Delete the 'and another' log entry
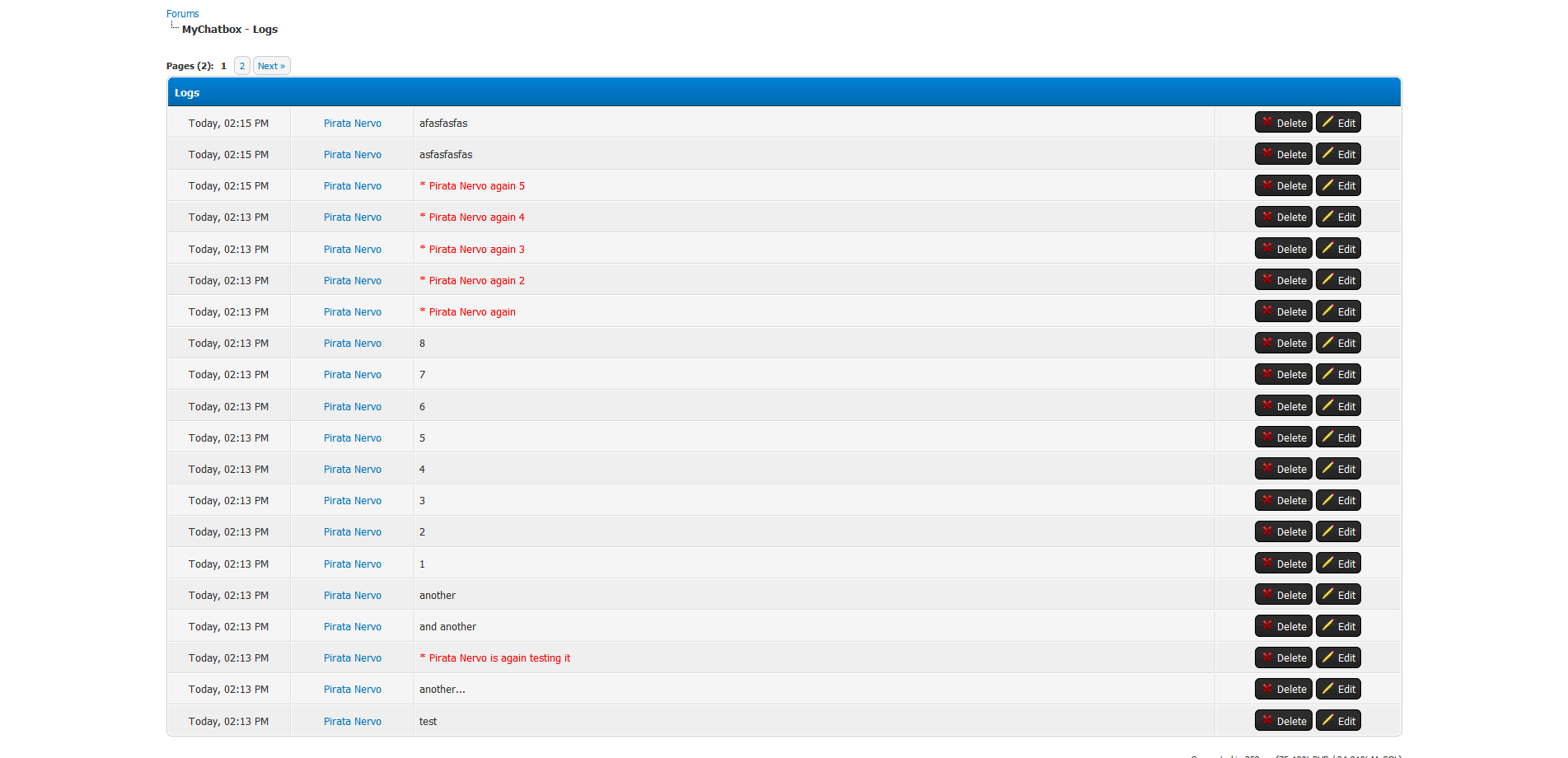The height and width of the screenshot is (758, 1568). pos(1283,627)
